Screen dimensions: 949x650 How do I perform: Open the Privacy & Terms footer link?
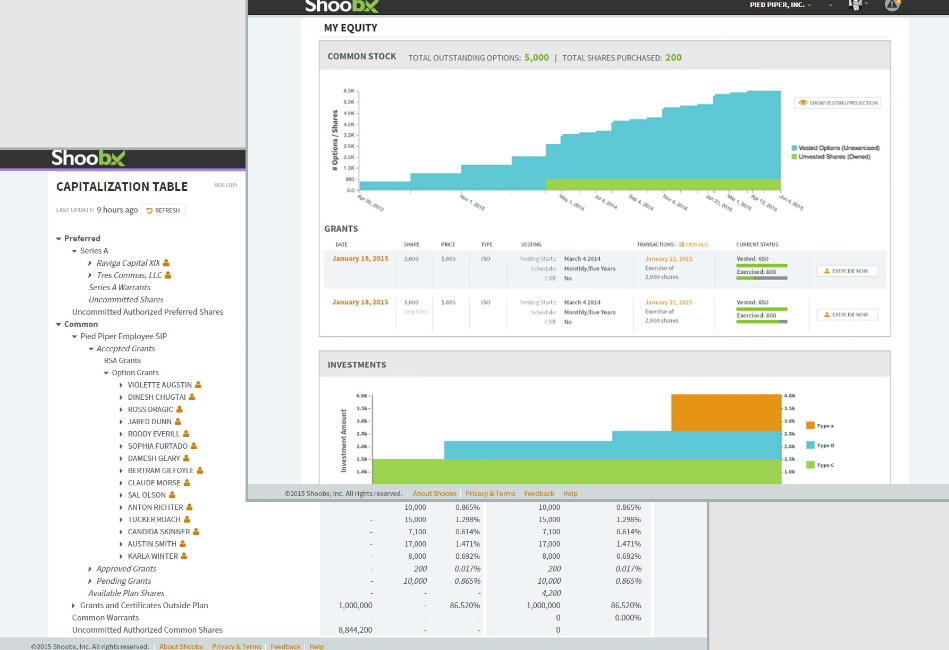coord(490,493)
